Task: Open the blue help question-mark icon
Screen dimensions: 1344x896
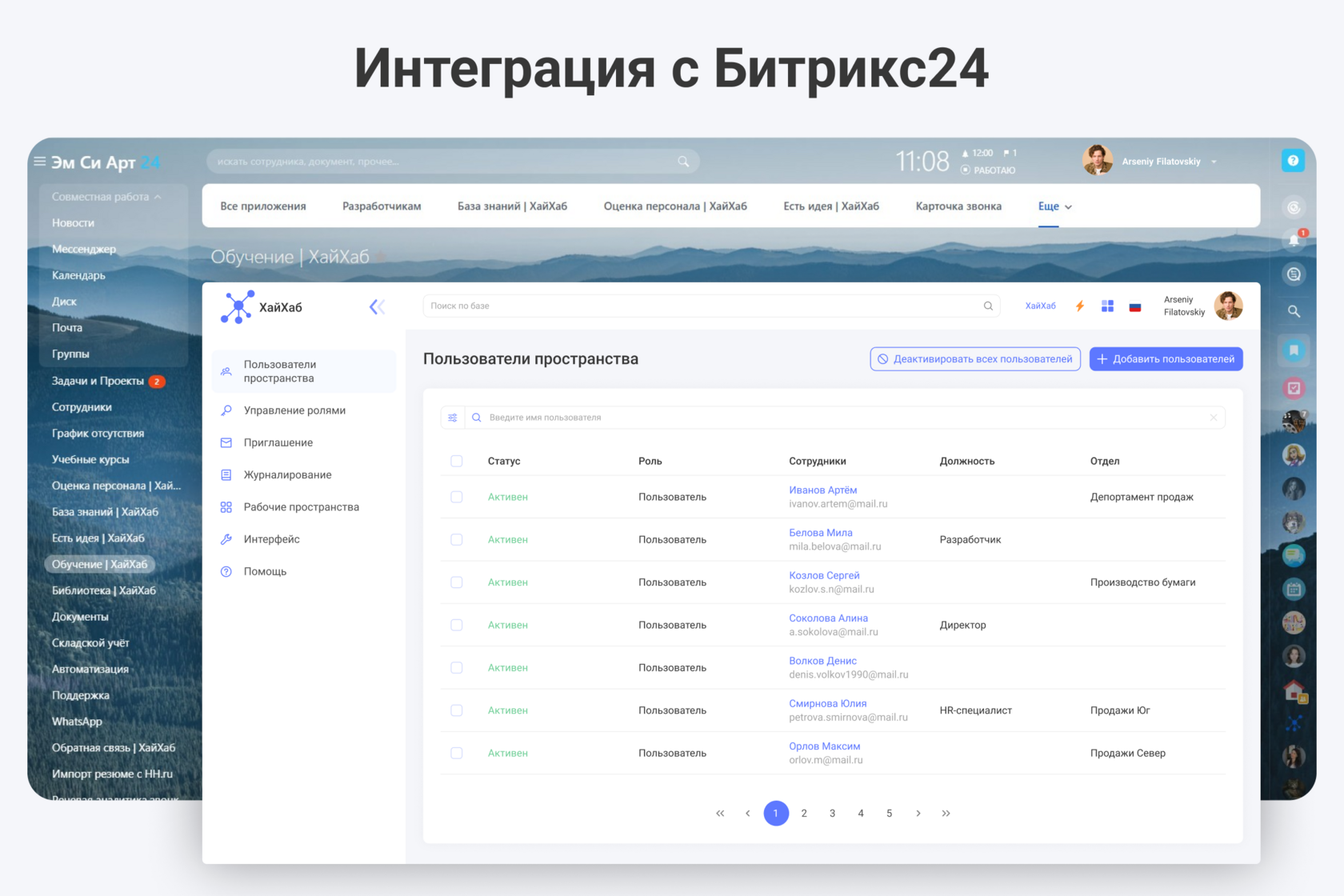Action: [1293, 161]
